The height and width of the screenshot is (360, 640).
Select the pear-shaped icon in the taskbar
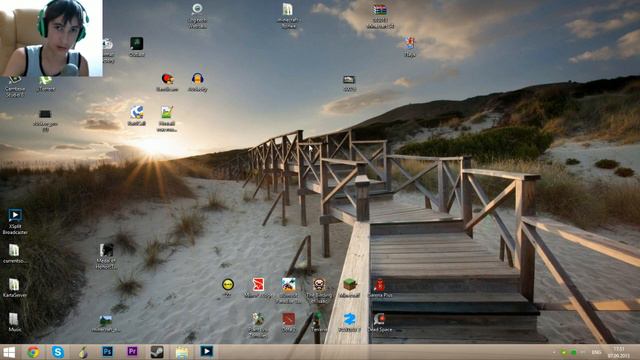point(83,352)
